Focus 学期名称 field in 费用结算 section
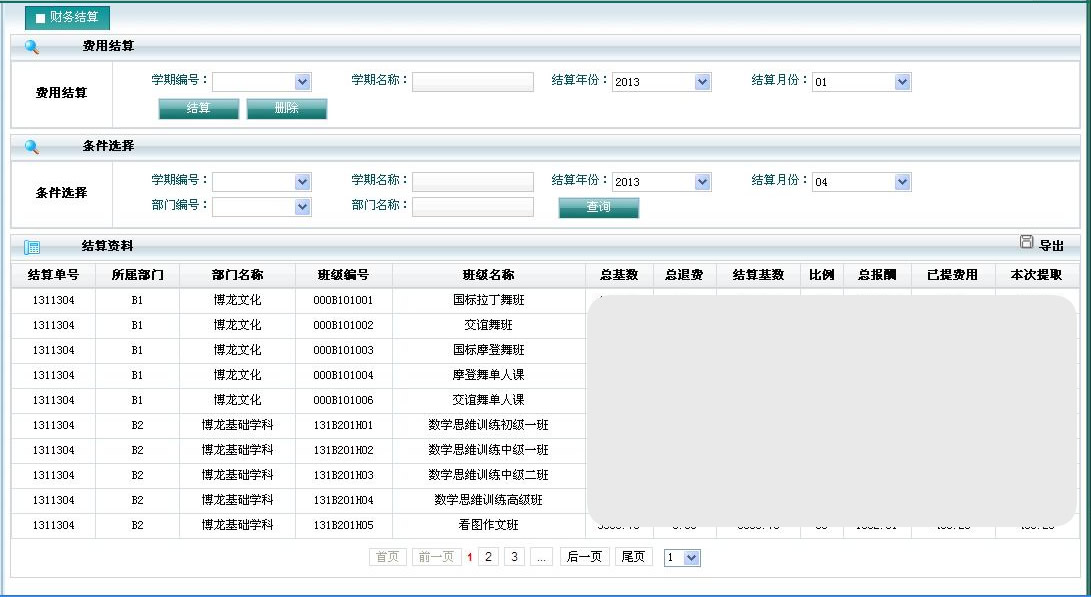This screenshot has width=1091, height=597. (x=472, y=82)
